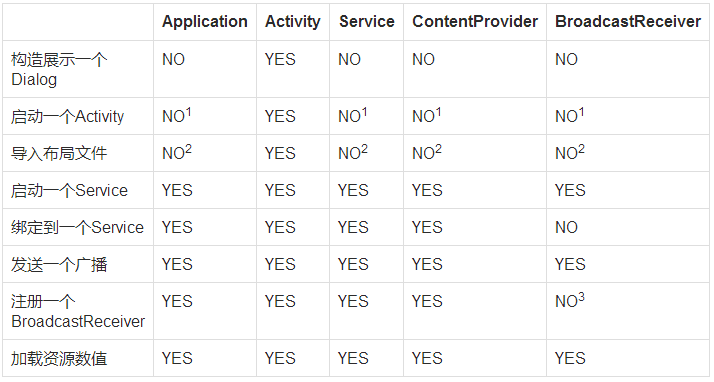Click the Application column header

(x=205, y=21)
